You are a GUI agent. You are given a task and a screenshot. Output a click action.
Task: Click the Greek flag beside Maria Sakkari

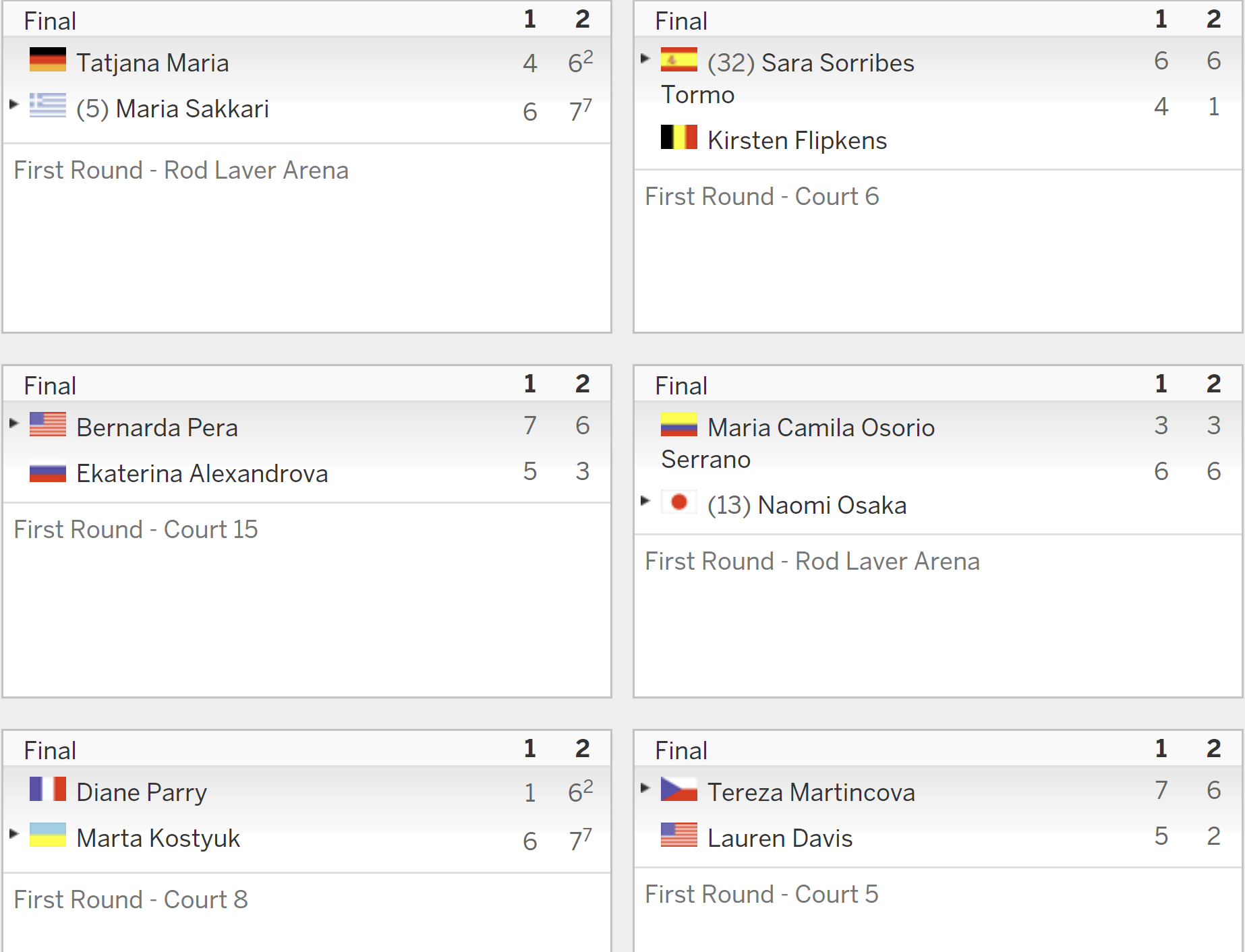(x=48, y=105)
